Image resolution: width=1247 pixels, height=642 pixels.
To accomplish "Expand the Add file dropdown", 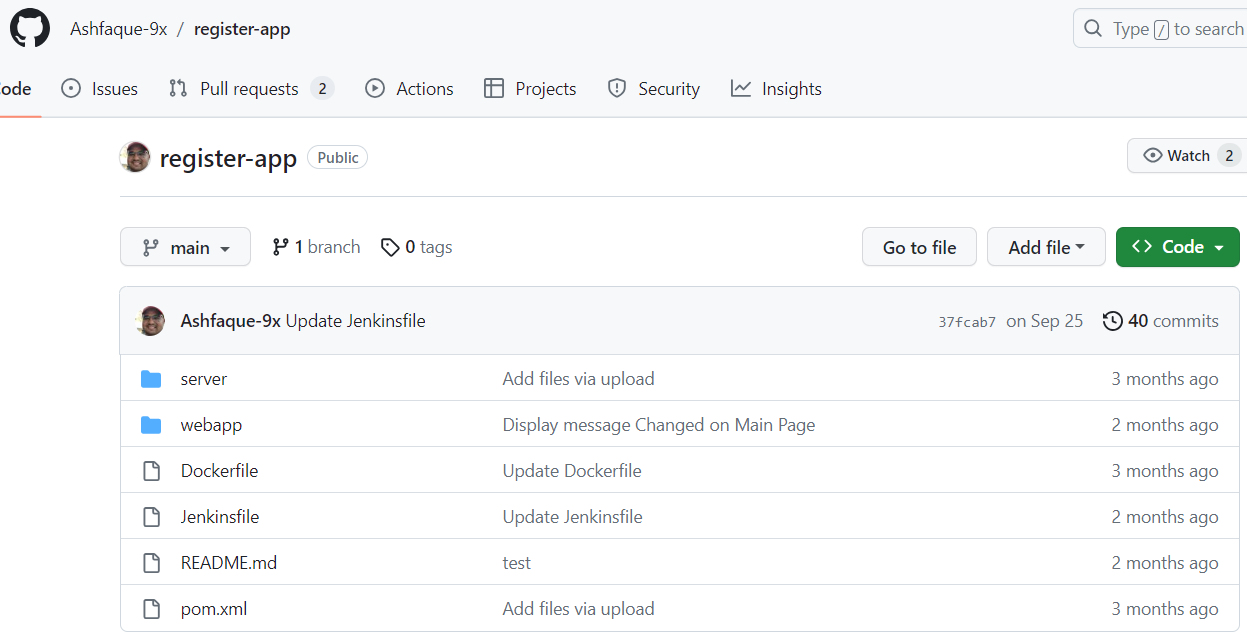I will [1046, 247].
